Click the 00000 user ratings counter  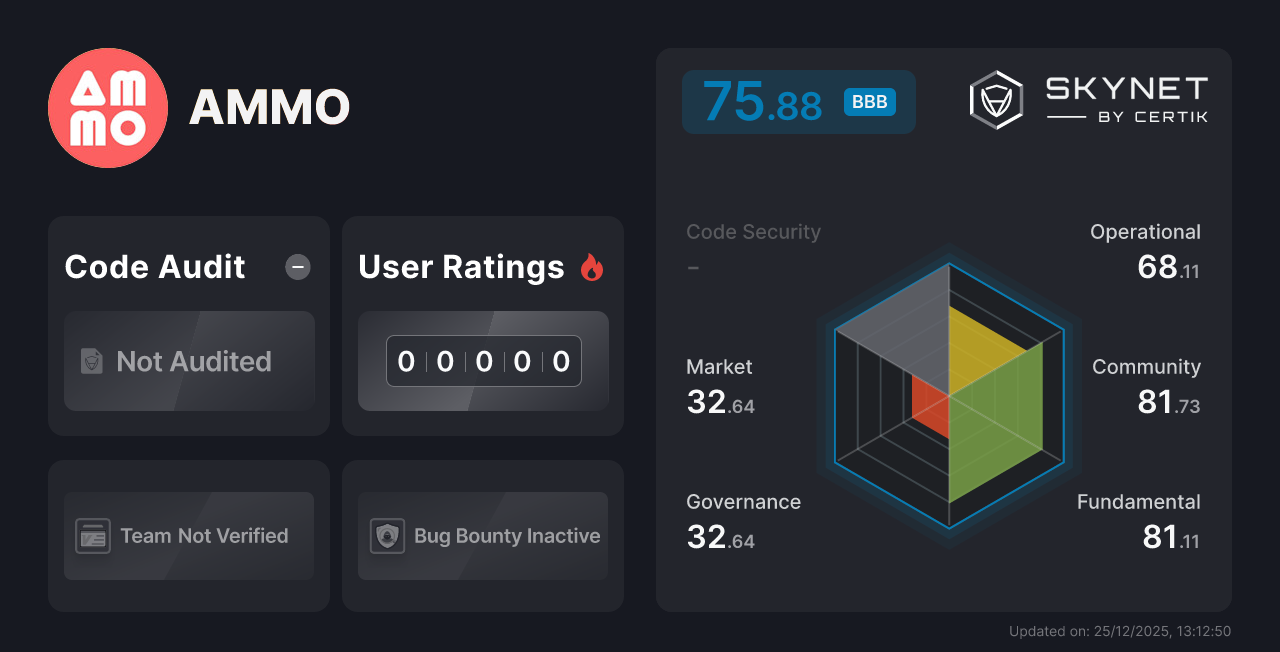483,361
